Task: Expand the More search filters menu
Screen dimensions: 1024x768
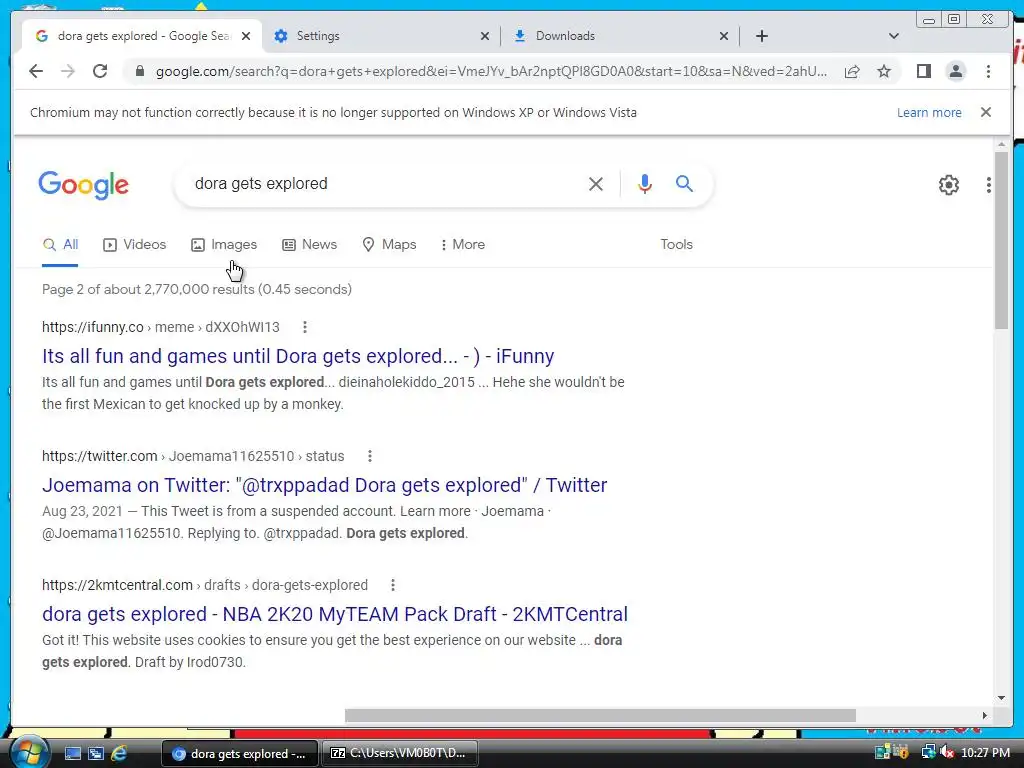Action: (x=462, y=244)
